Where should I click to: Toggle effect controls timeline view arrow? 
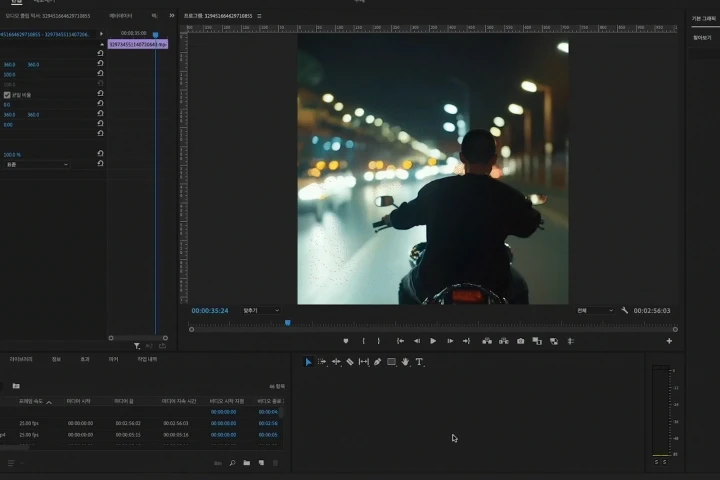coord(101,34)
